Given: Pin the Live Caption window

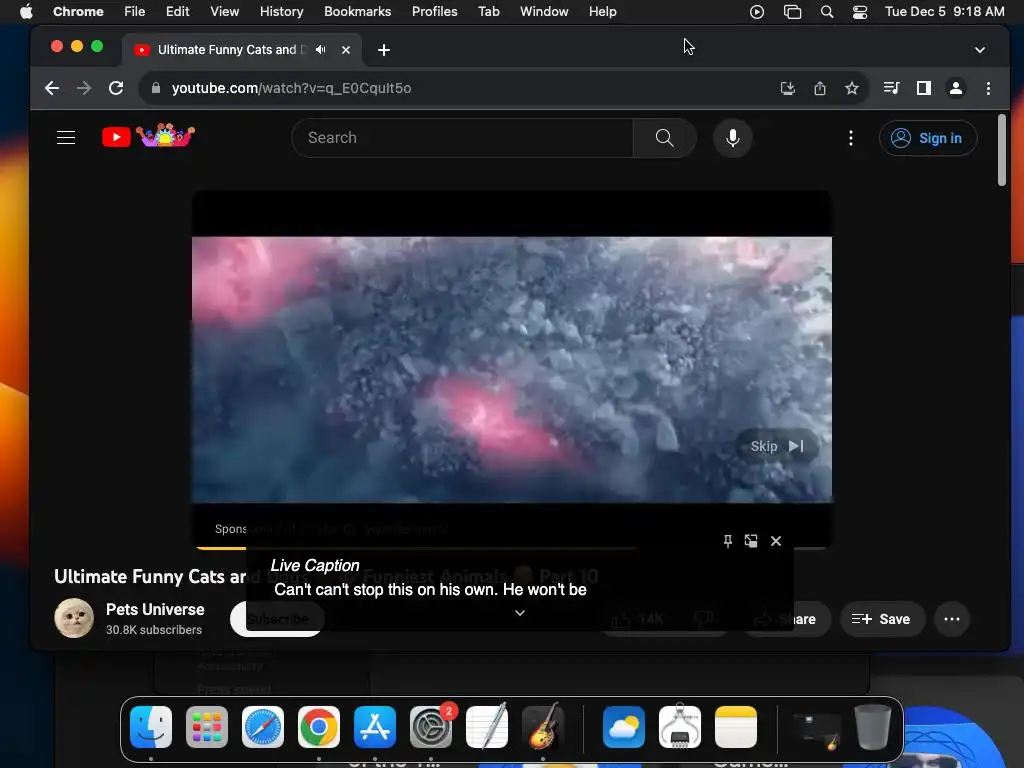Looking at the screenshot, I should click(728, 541).
